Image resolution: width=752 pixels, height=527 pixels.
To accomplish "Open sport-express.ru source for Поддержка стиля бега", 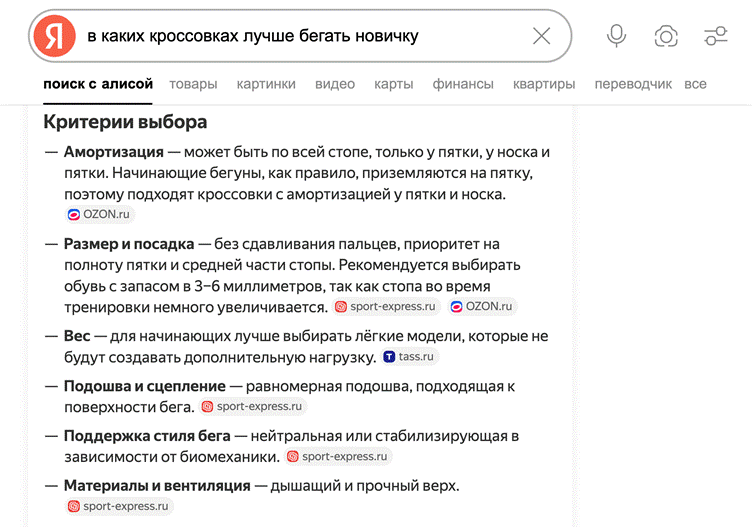I will [336, 456].
